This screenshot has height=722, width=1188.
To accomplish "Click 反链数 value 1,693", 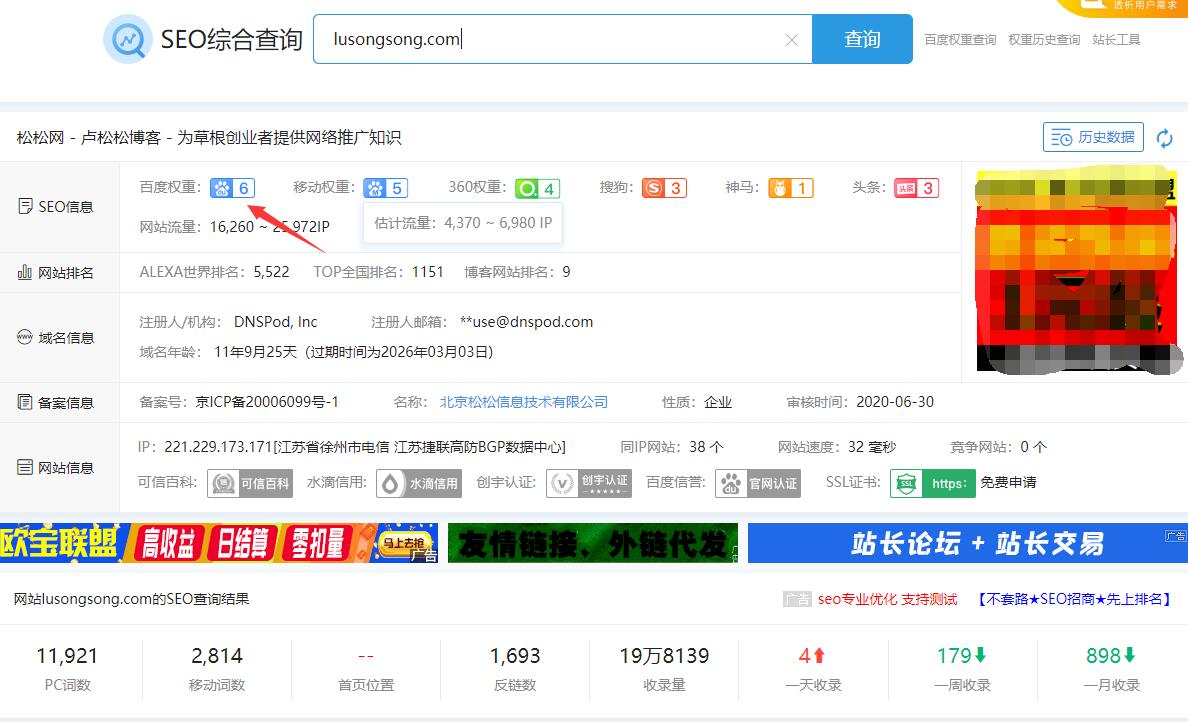I will 515,655.
